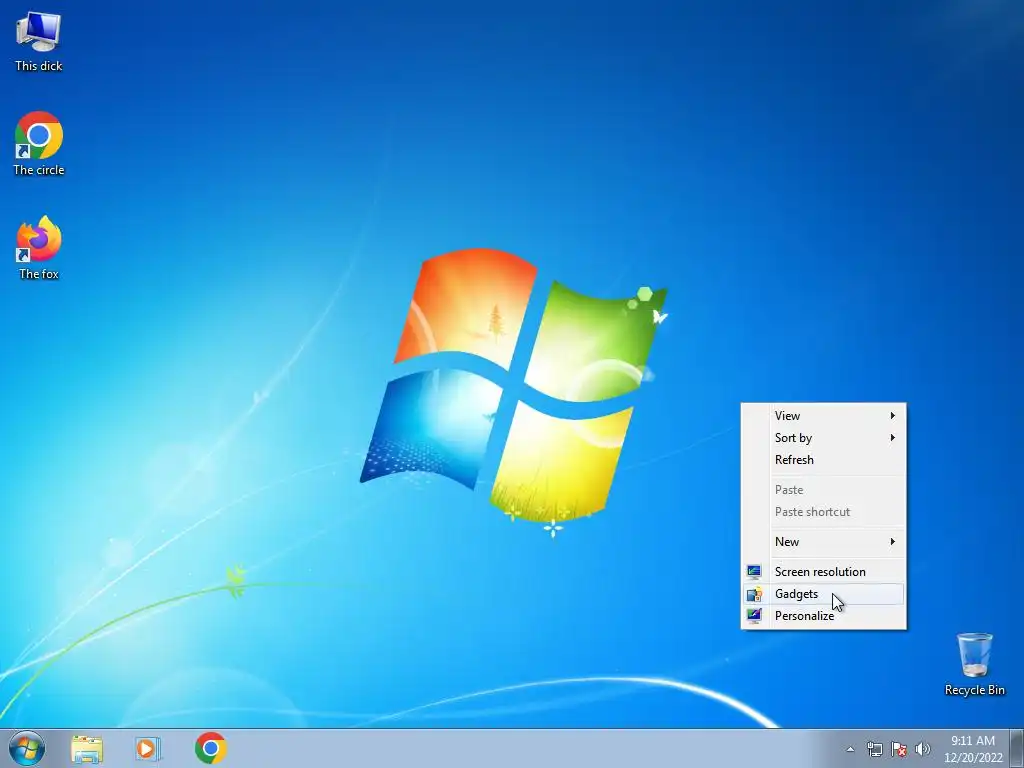Open Windows Explorer from the taskbar
The width and height of the screenshot is (1024, 768).
coord(87,748)
